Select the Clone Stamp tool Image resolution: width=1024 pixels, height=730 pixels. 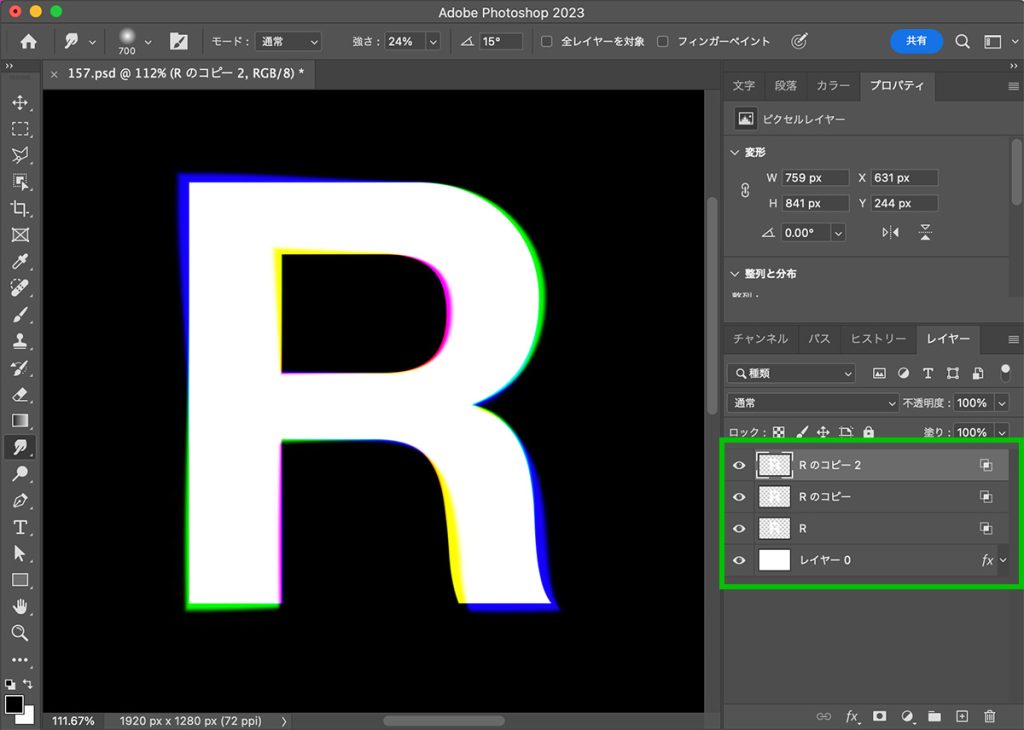pos(21,342)
